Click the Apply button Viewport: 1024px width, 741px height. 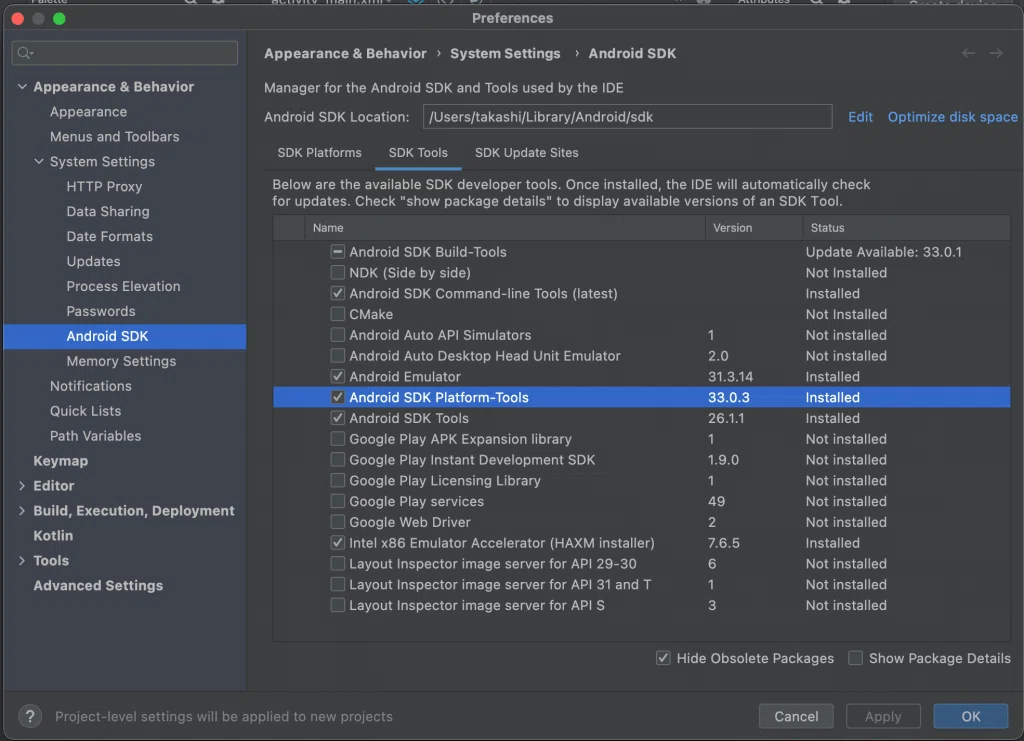(883, 716)
